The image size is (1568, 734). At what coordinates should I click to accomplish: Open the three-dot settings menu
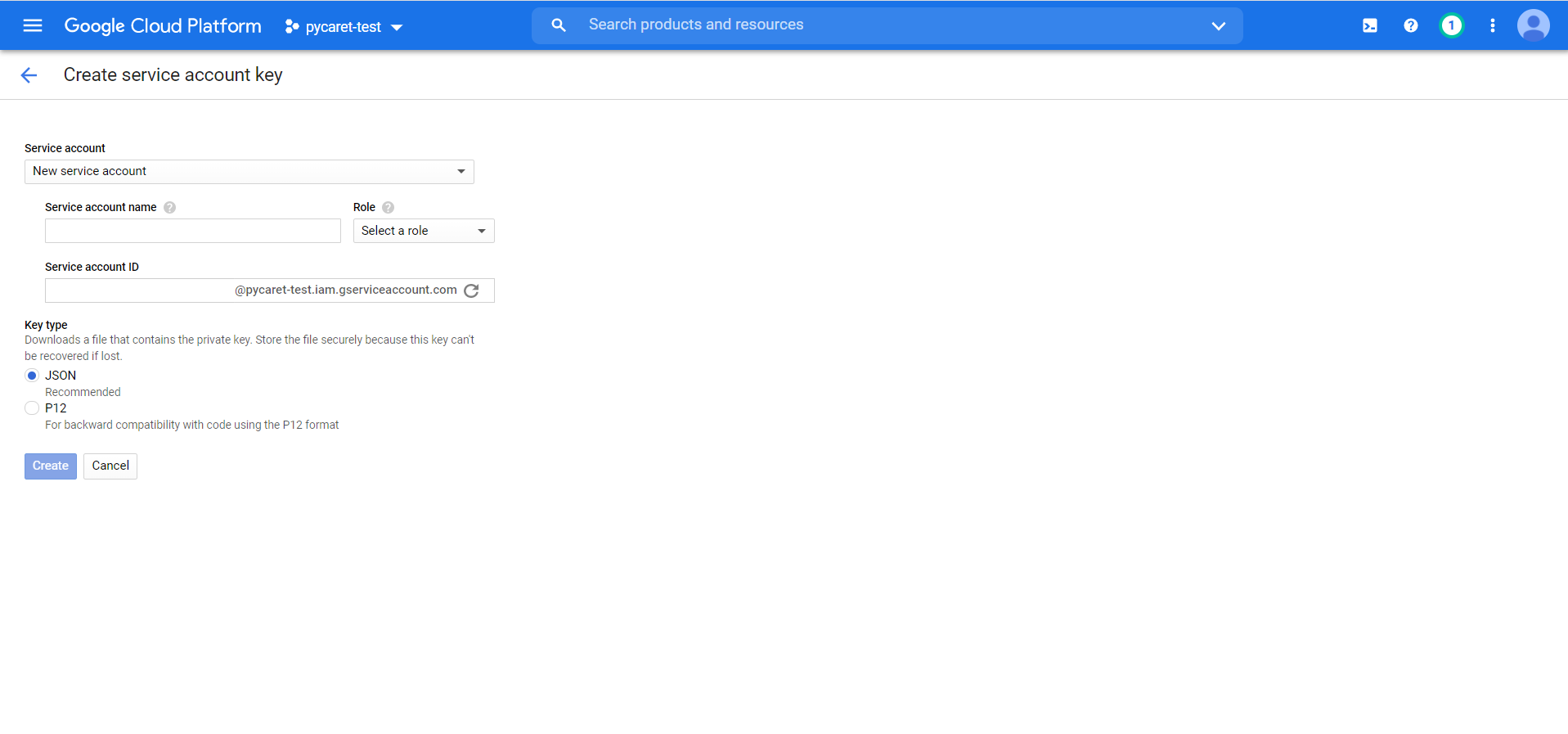pos(1492,25)
